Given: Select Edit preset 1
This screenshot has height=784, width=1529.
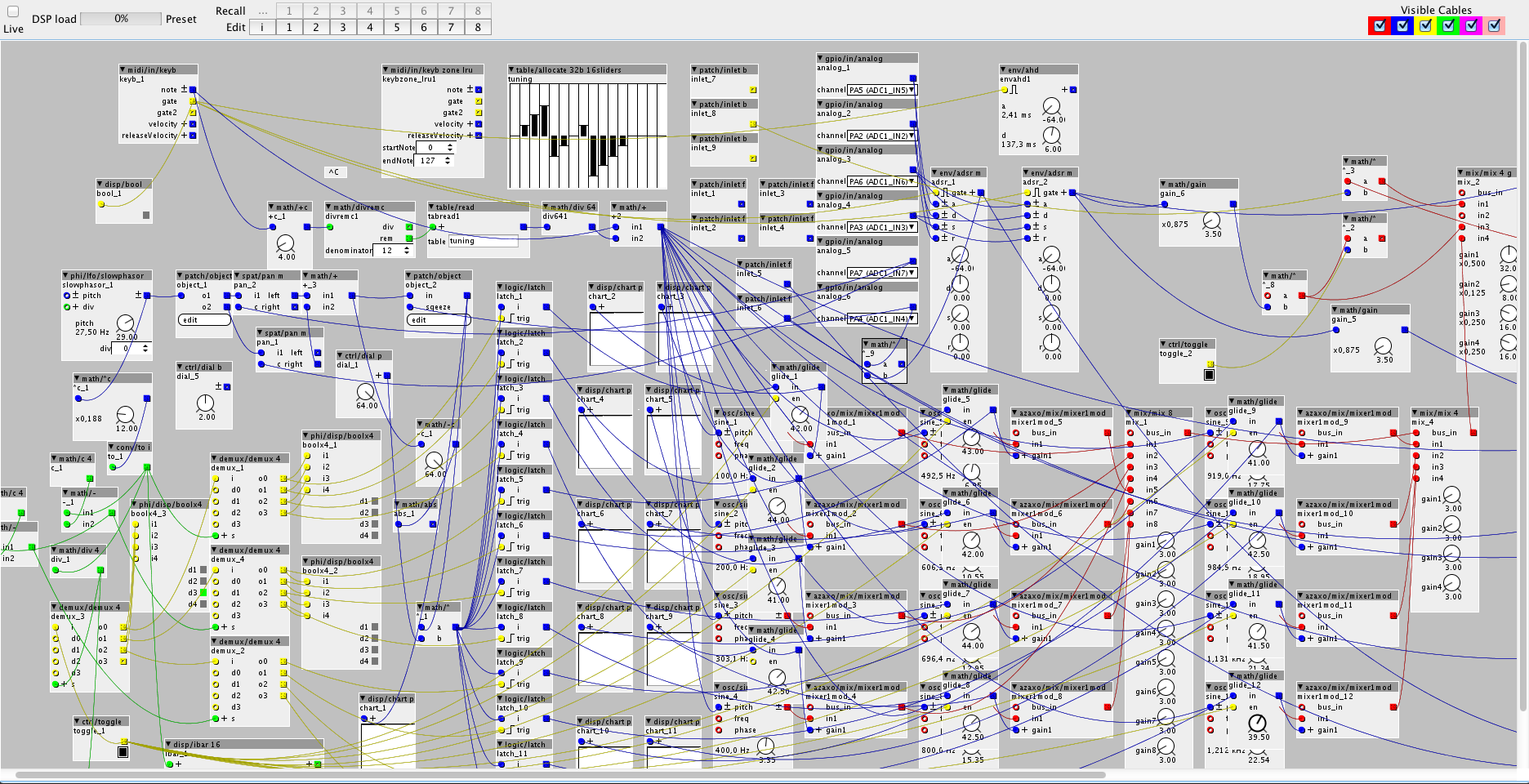Looking at the screenshot, I should [x=289, y=27].
